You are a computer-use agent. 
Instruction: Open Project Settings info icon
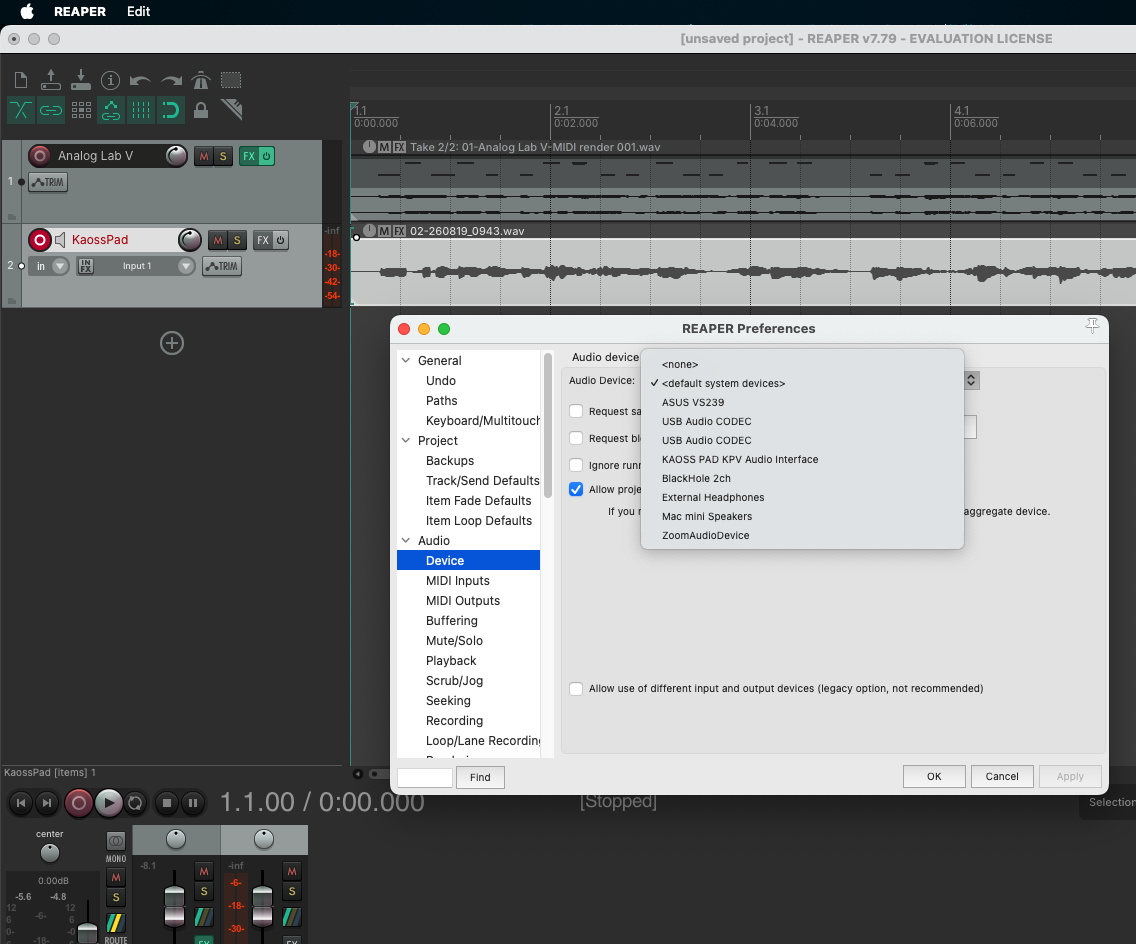tap(110, 80)
